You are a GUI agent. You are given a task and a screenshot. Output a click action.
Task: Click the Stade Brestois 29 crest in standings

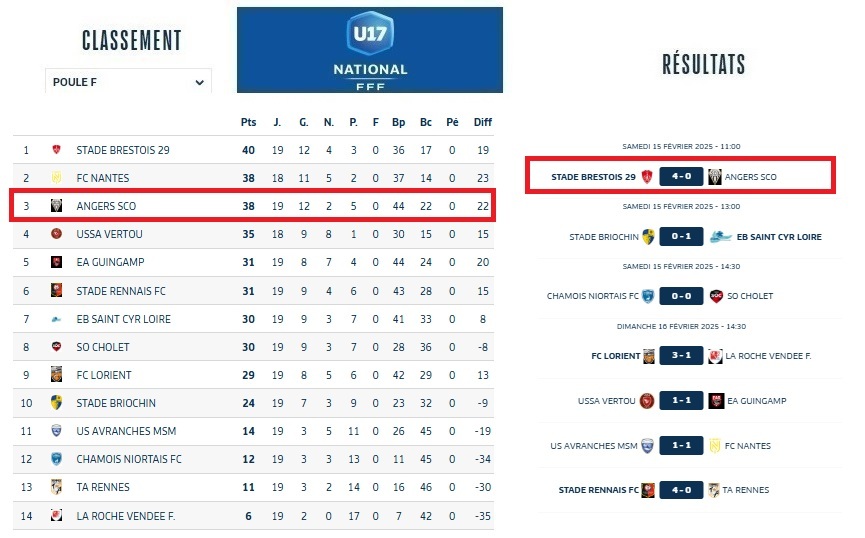[x=57, y=150]
